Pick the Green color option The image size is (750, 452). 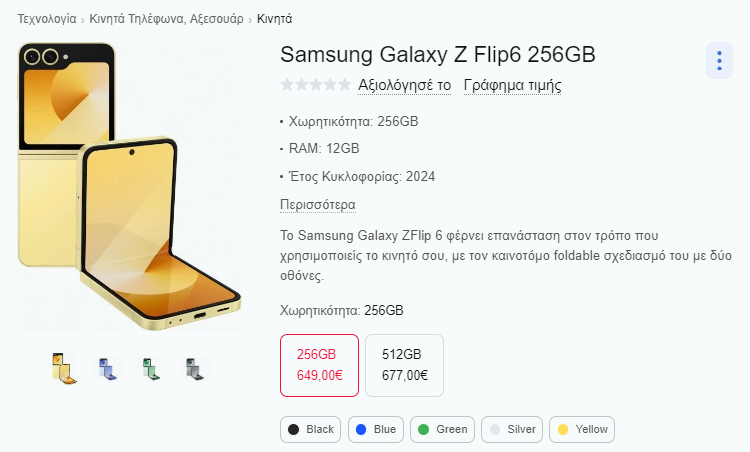(x=442, y=430)
